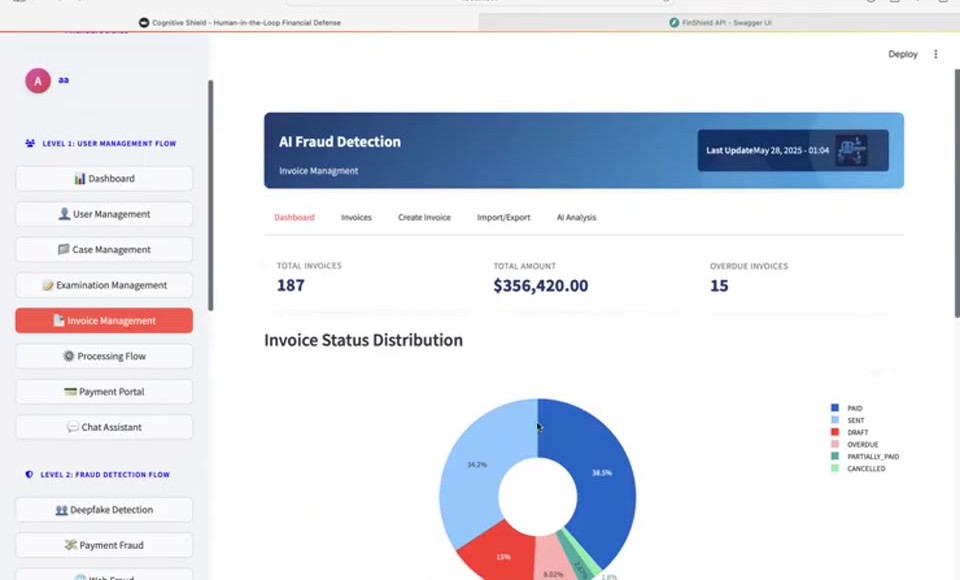Click the robot icon in the Last Update box
Screen dimensions: 960x580
point(852,150)
